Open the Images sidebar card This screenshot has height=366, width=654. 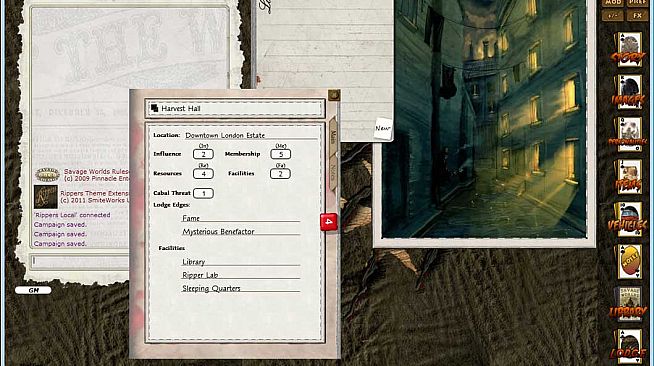pos(629,92)
